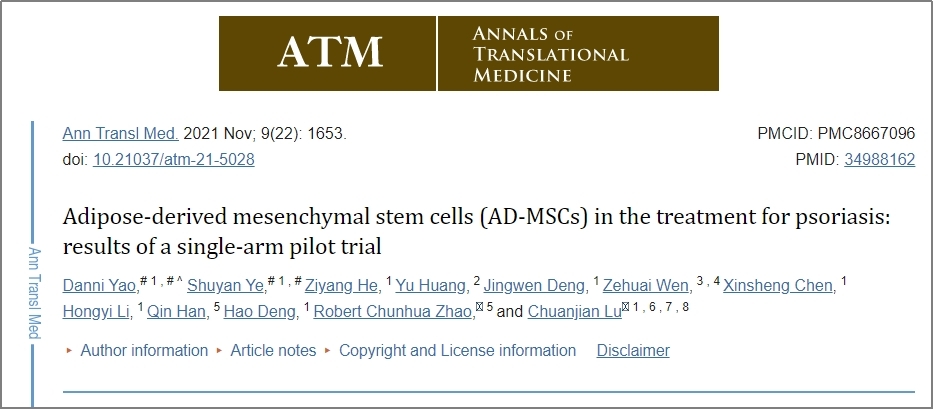This screenshot has width=933, height=409.
Task: Click the envelope icon after Chuanjian Lu
Action: pyautogui.click(x=625, y=307)
